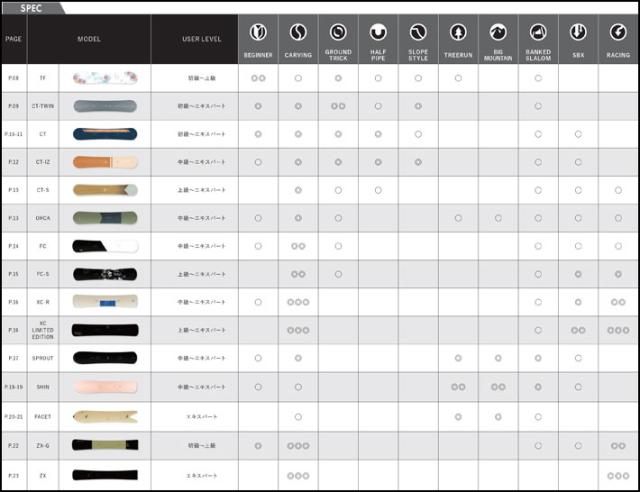Click ZX row triple-circle Racing rating
Screen dimensions: 640x492
(618, 476)
